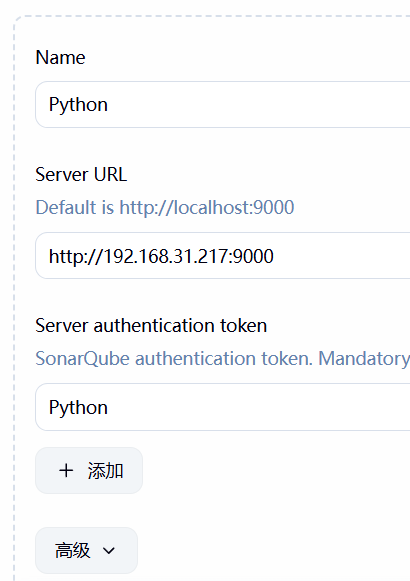Open the Server authentication token dropdown
Viewport: 410px width, 581px height.
pyautogui.click(x=223, y=407)
